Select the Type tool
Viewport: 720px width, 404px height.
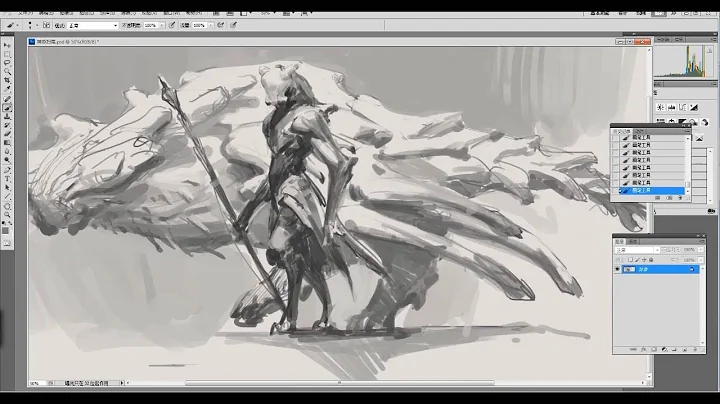click(x=8, y=179)
